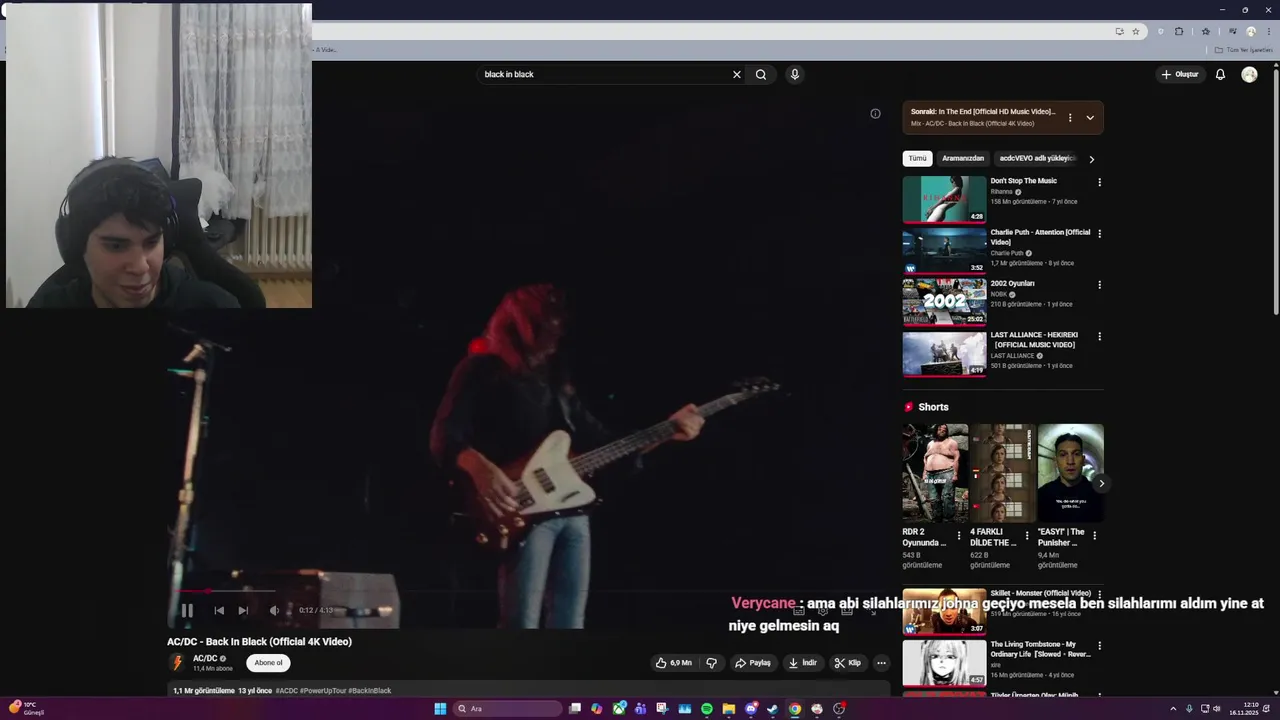Viewport: 1280px width, 720px height.
Task: Select the Aramanızdan filter chip
Action: pos(963,158)
